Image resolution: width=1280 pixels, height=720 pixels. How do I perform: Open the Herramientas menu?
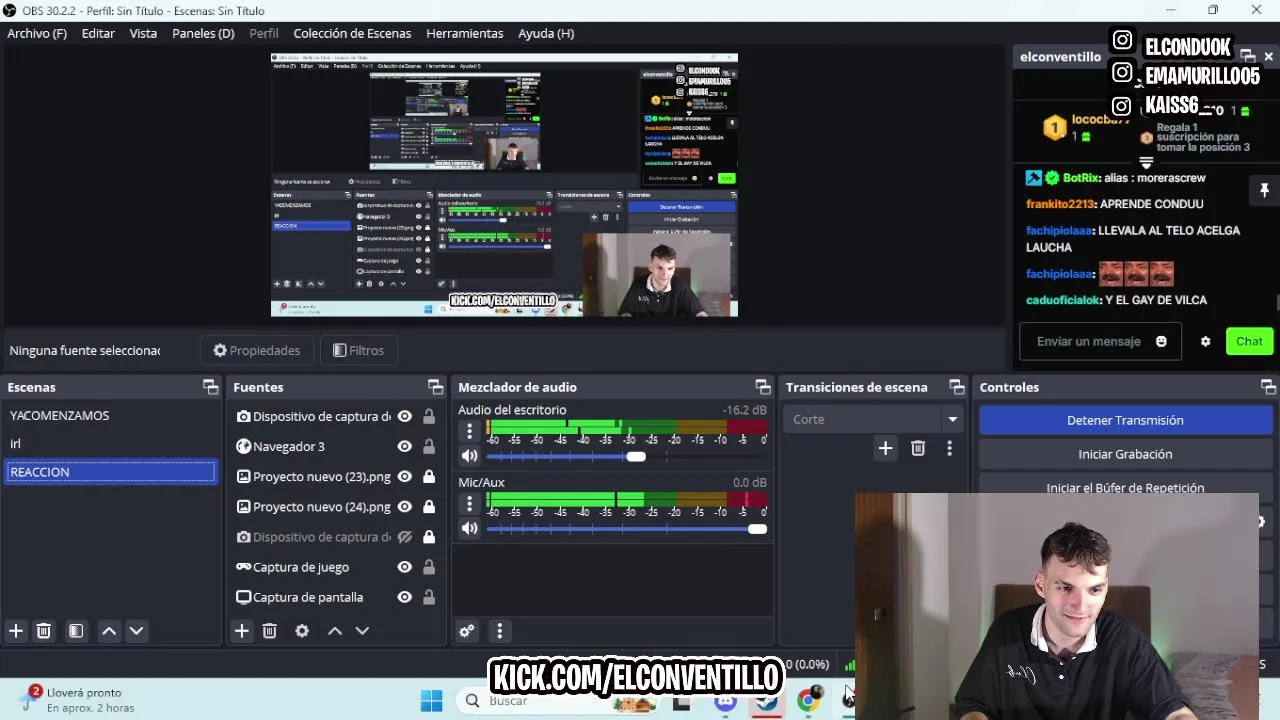point(465,33)
